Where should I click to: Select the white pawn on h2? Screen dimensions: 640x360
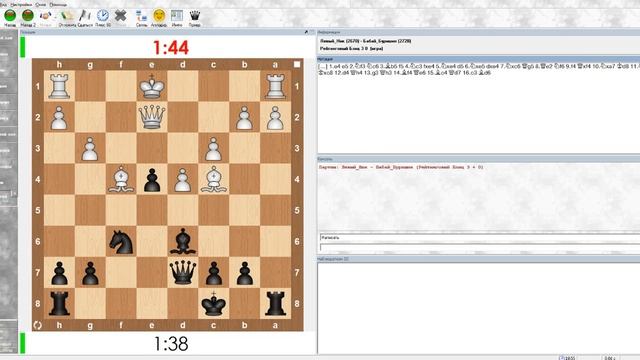[59, 118]
